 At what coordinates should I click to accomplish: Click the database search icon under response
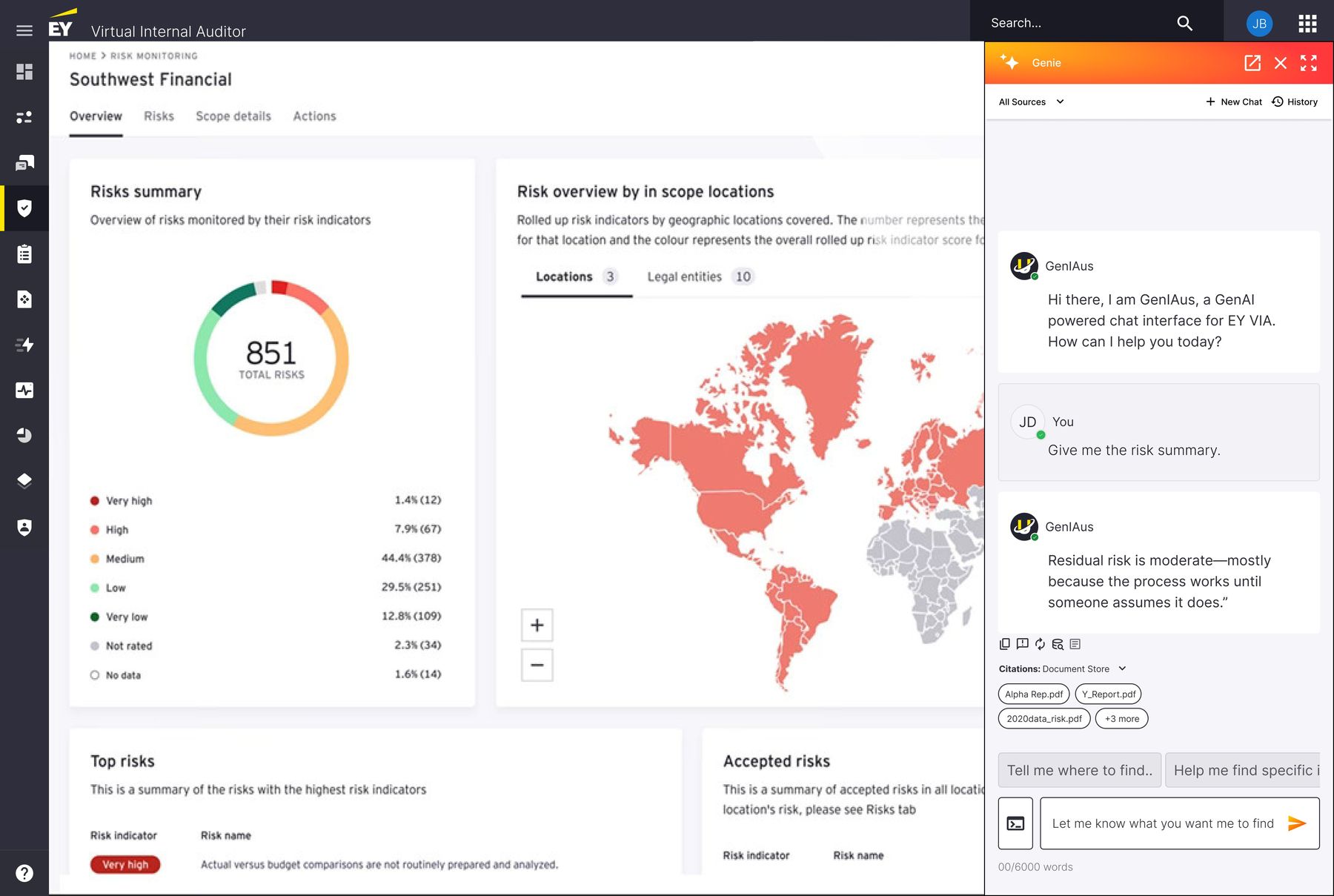coord(1058,644)
